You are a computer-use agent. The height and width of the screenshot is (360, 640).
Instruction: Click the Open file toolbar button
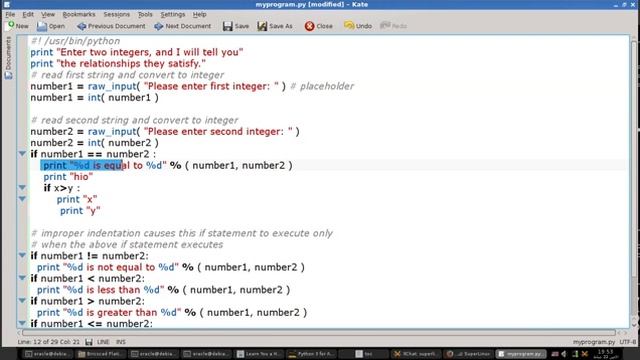tap(51, 26)
